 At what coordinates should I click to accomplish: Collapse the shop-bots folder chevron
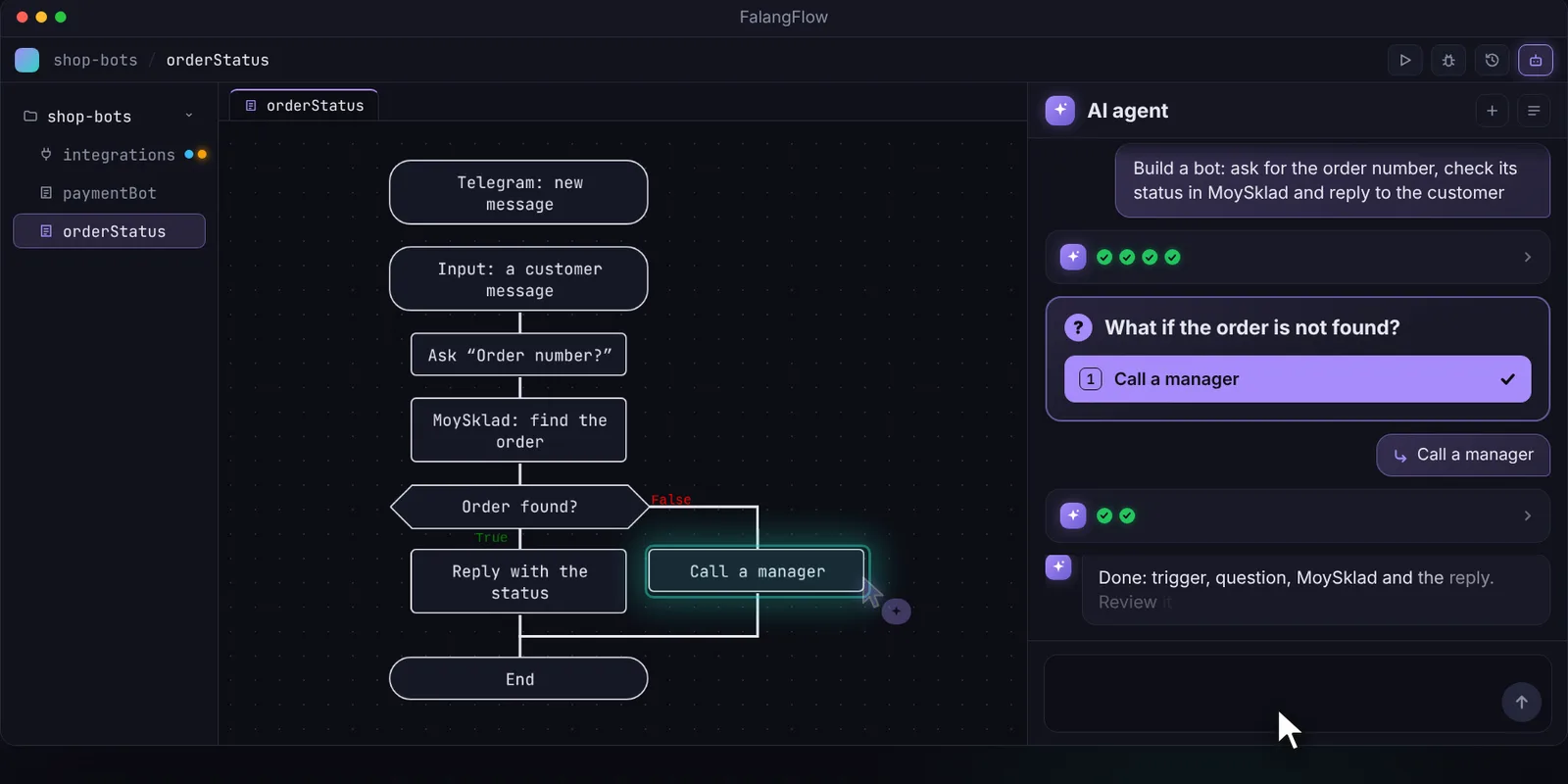[189, 116]
